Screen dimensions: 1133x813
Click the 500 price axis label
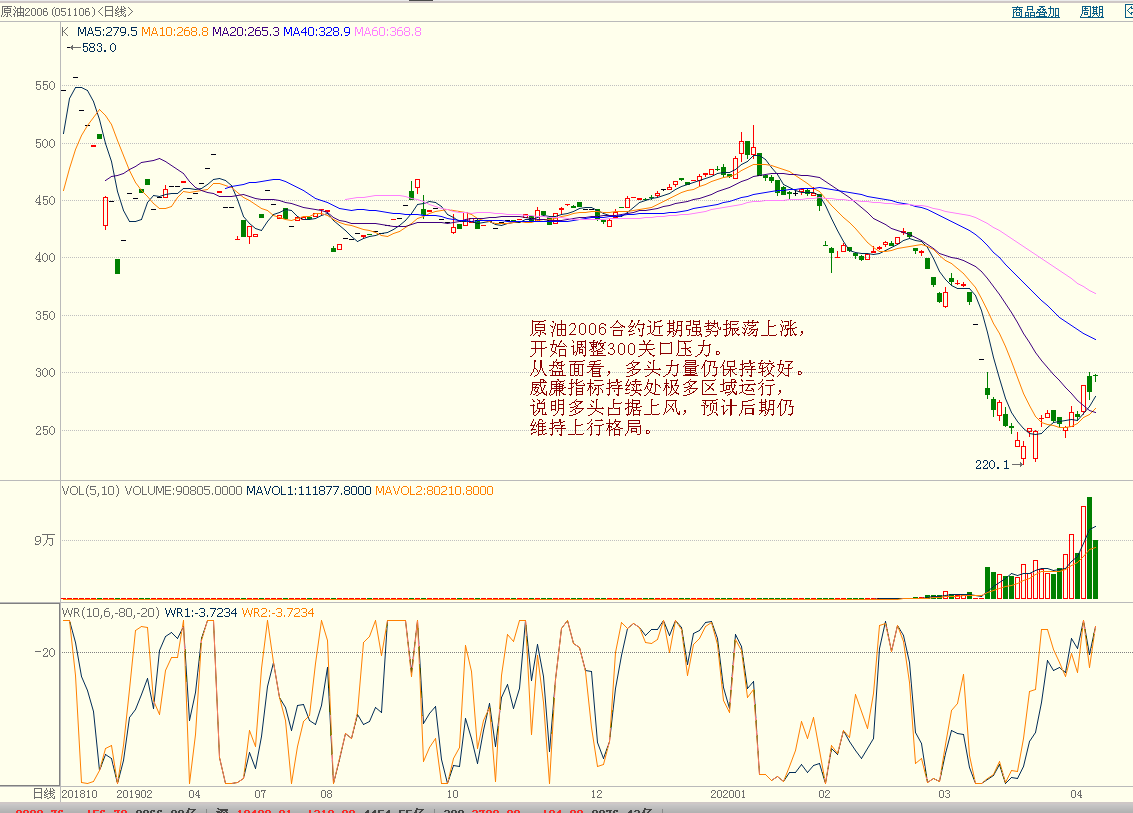click(x=45, y=144)
